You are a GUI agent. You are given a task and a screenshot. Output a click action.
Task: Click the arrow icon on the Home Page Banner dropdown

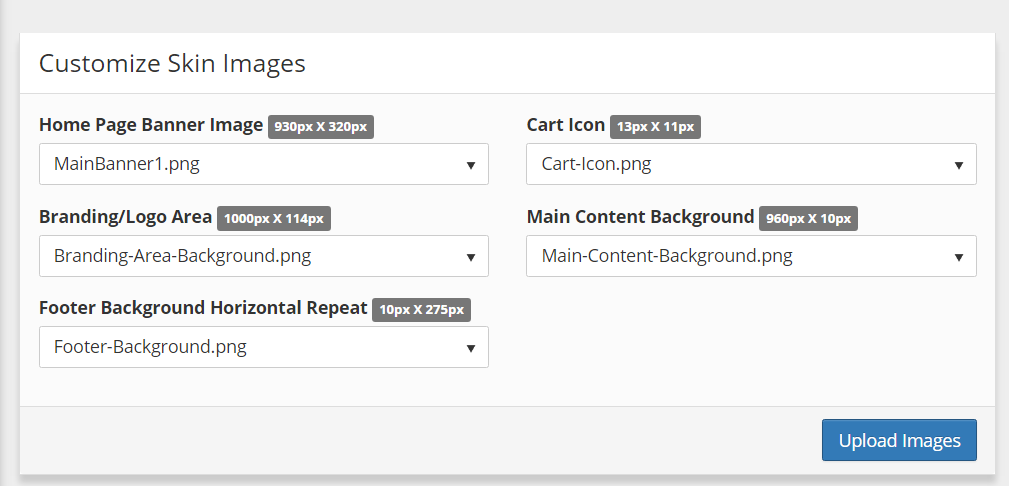click(x=470, y=165)
